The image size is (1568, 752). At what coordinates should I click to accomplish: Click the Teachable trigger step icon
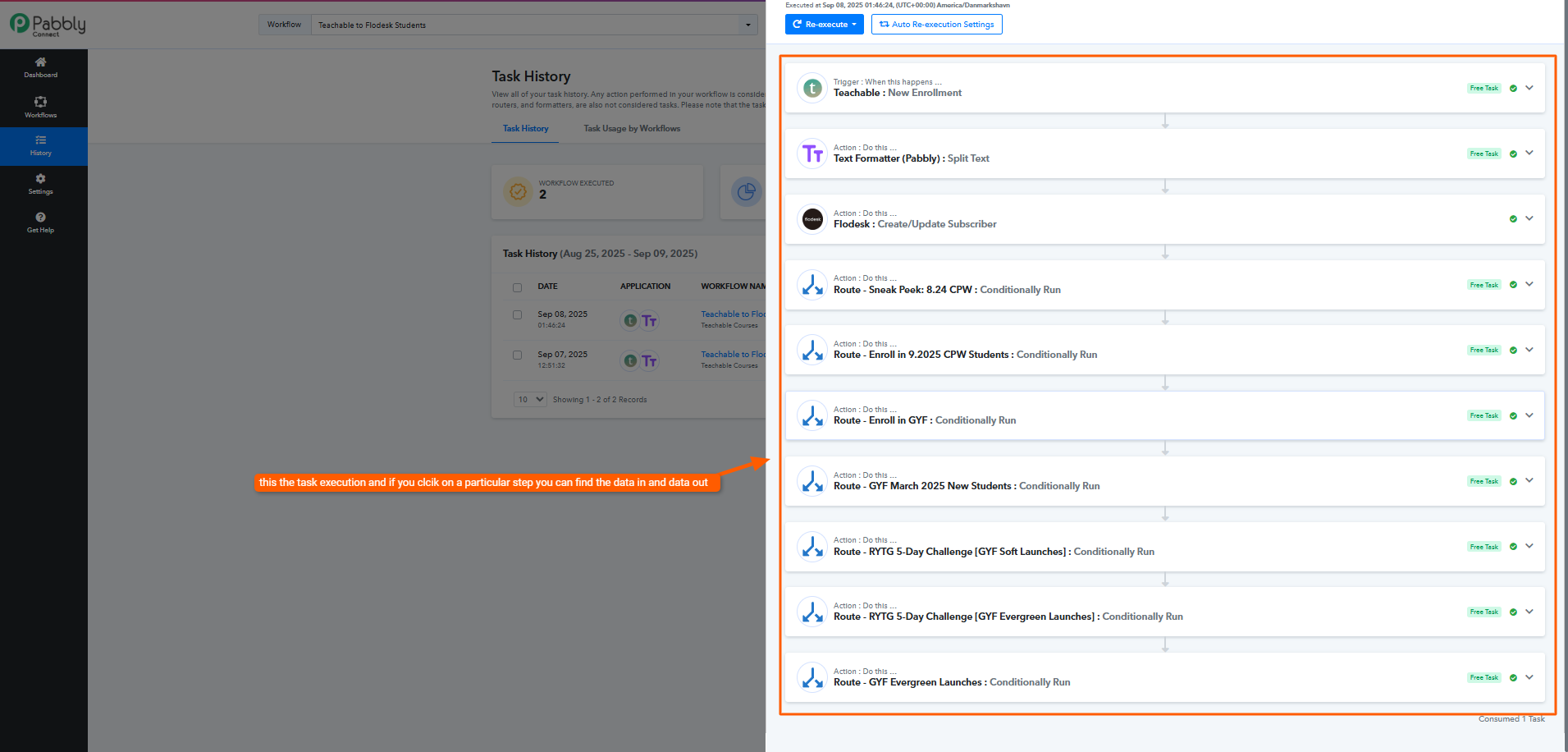[x=812, y=88]
